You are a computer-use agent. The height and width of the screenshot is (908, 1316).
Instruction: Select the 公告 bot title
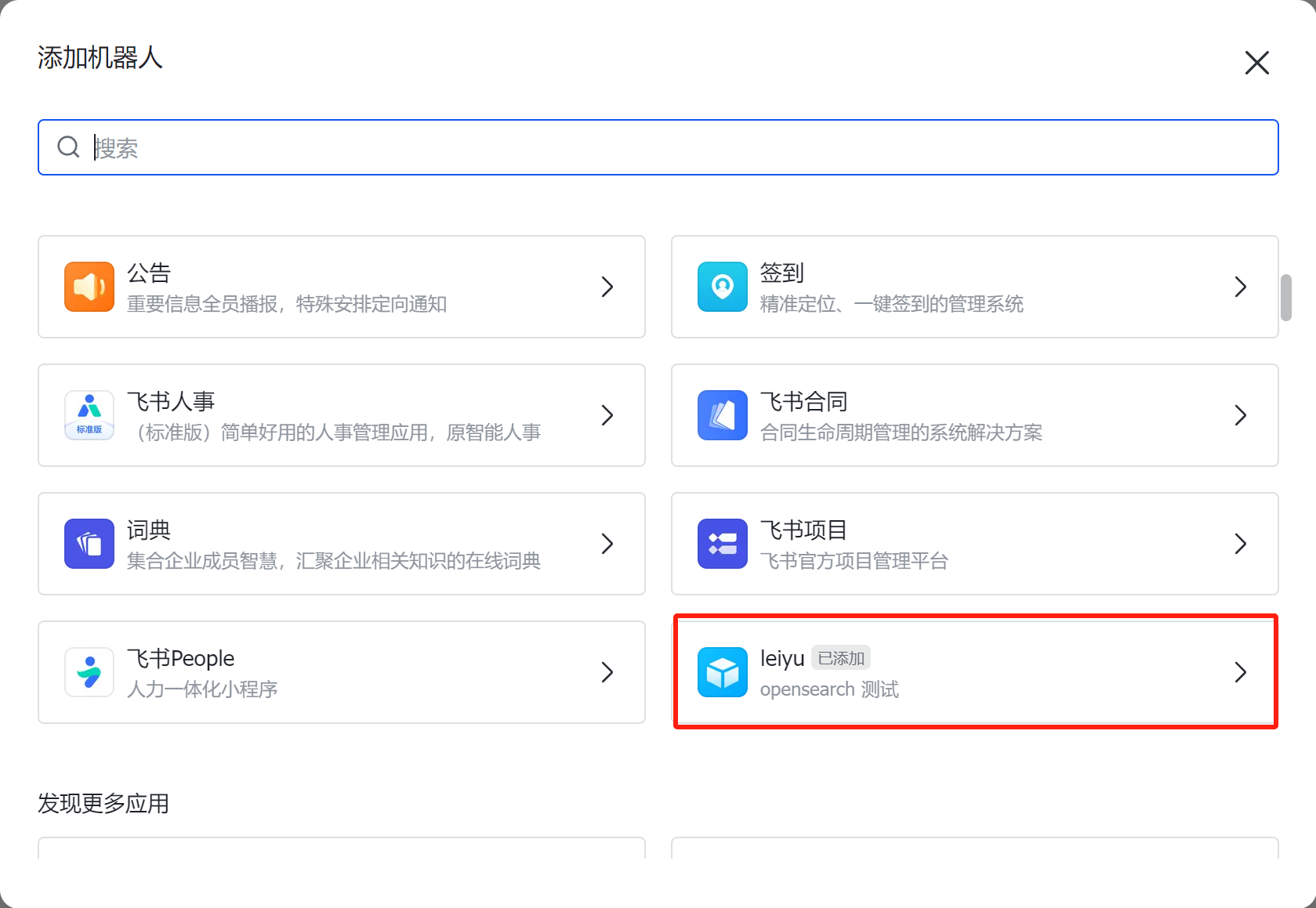click(149, 273)
